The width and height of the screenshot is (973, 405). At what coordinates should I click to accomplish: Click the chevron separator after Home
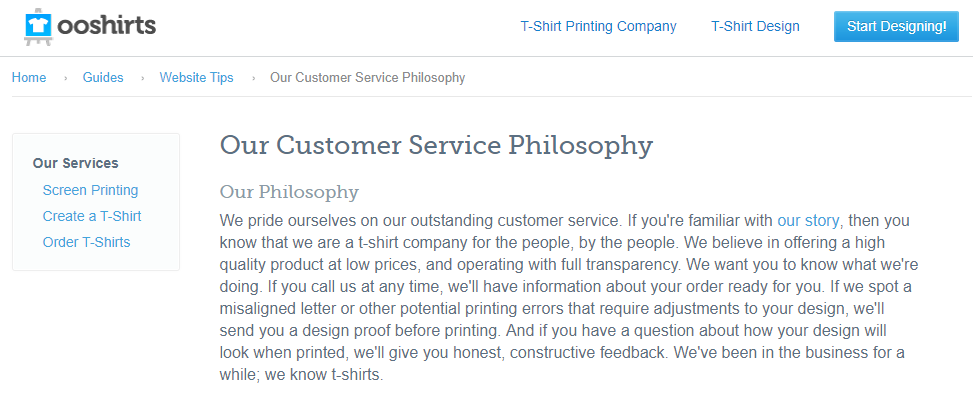65,78
